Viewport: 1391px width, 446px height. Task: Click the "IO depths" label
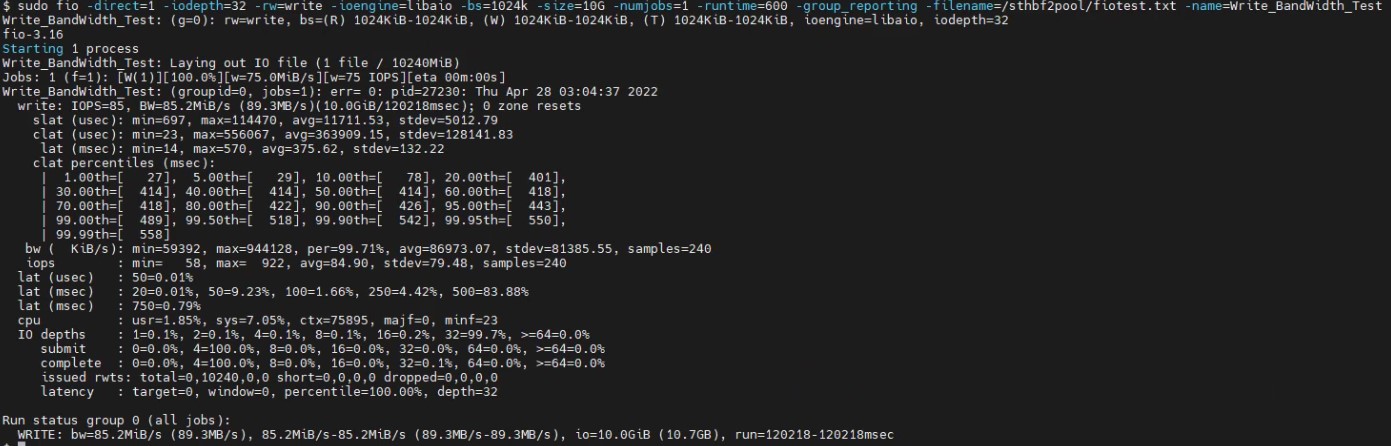(52, 333)
